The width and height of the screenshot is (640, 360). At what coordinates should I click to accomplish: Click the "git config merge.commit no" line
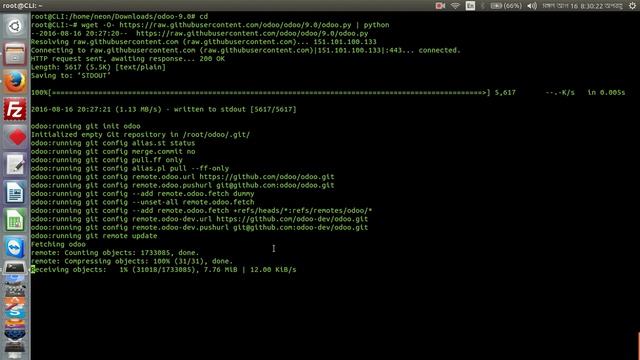[x=113, y=151]
